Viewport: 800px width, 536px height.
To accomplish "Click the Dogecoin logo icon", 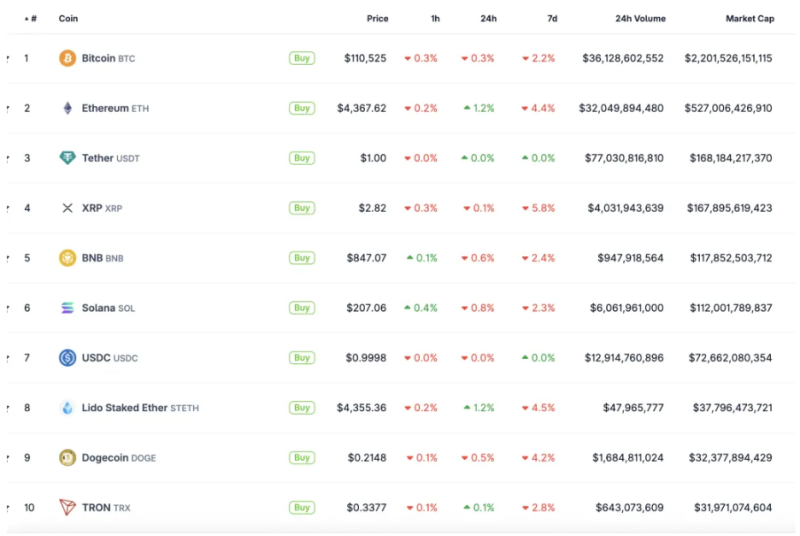I will point(67,458).
